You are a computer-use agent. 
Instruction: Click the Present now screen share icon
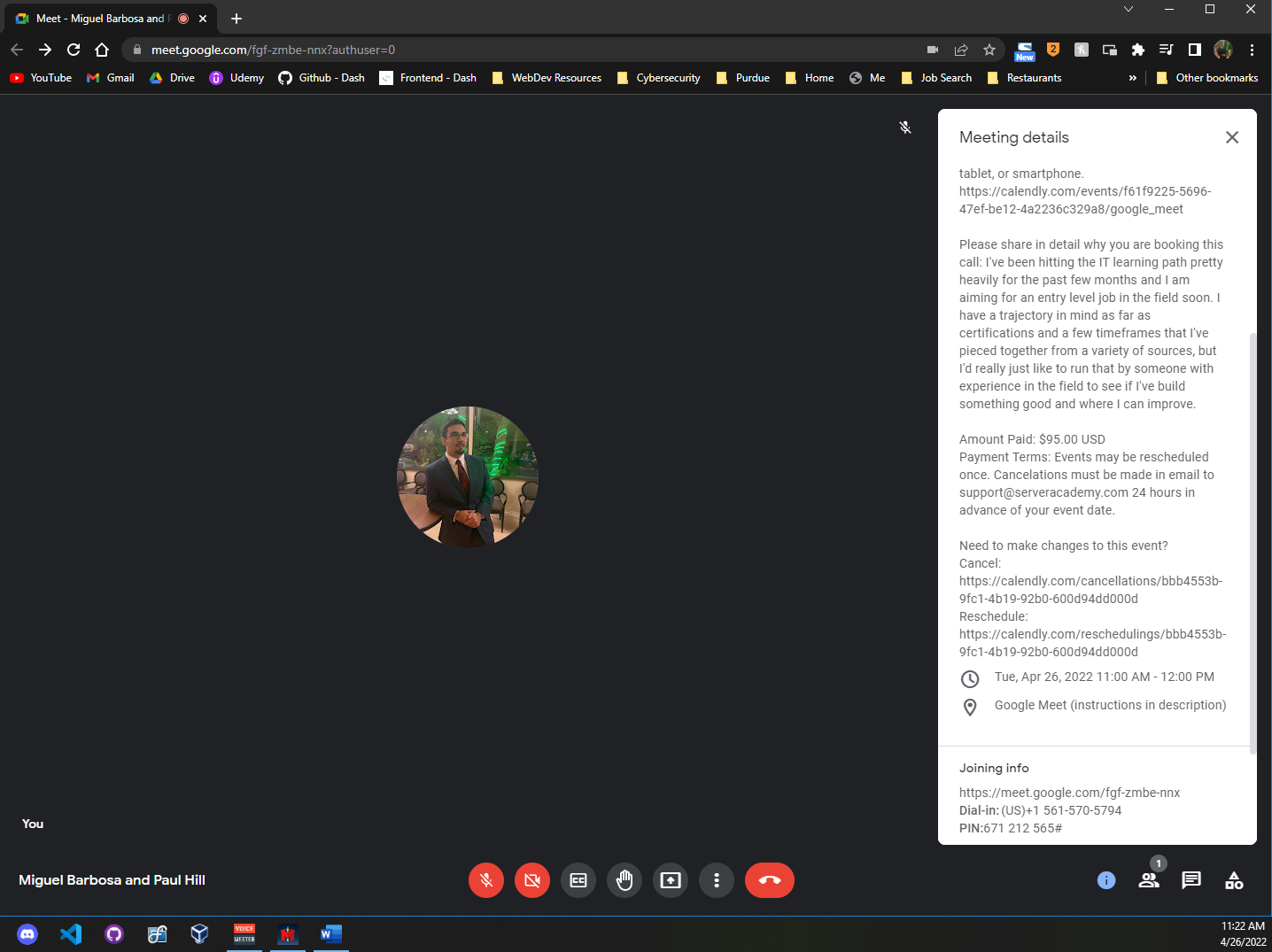point(671,880)
